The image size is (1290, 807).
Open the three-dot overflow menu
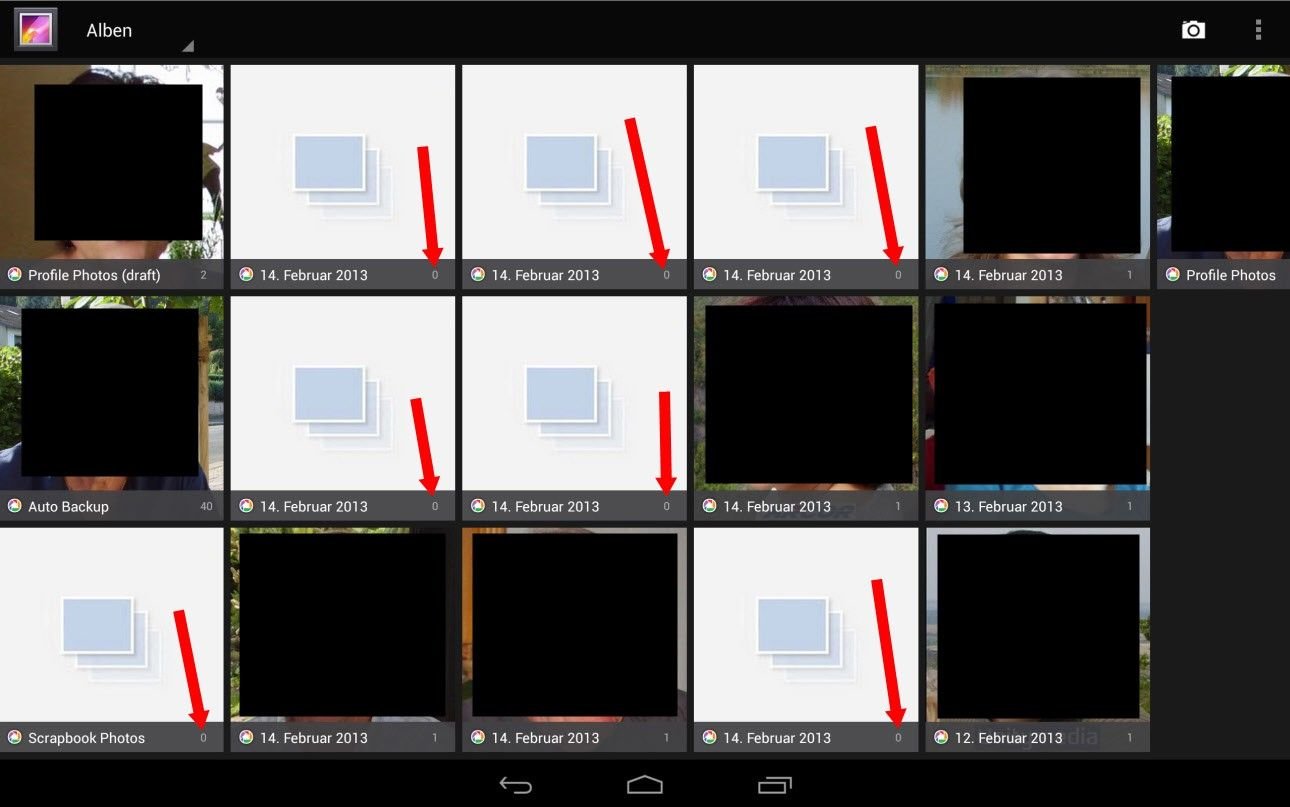pyautogui.click(x=1258, y=30)
